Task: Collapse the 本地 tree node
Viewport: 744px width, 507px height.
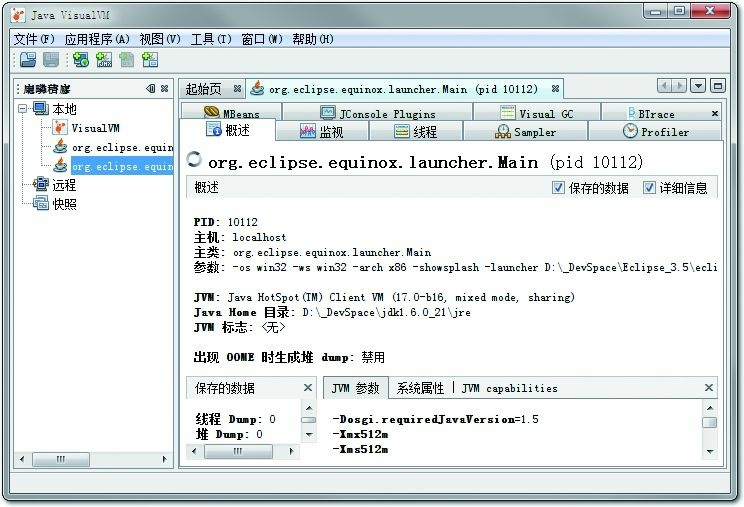Action: (22, 109)
